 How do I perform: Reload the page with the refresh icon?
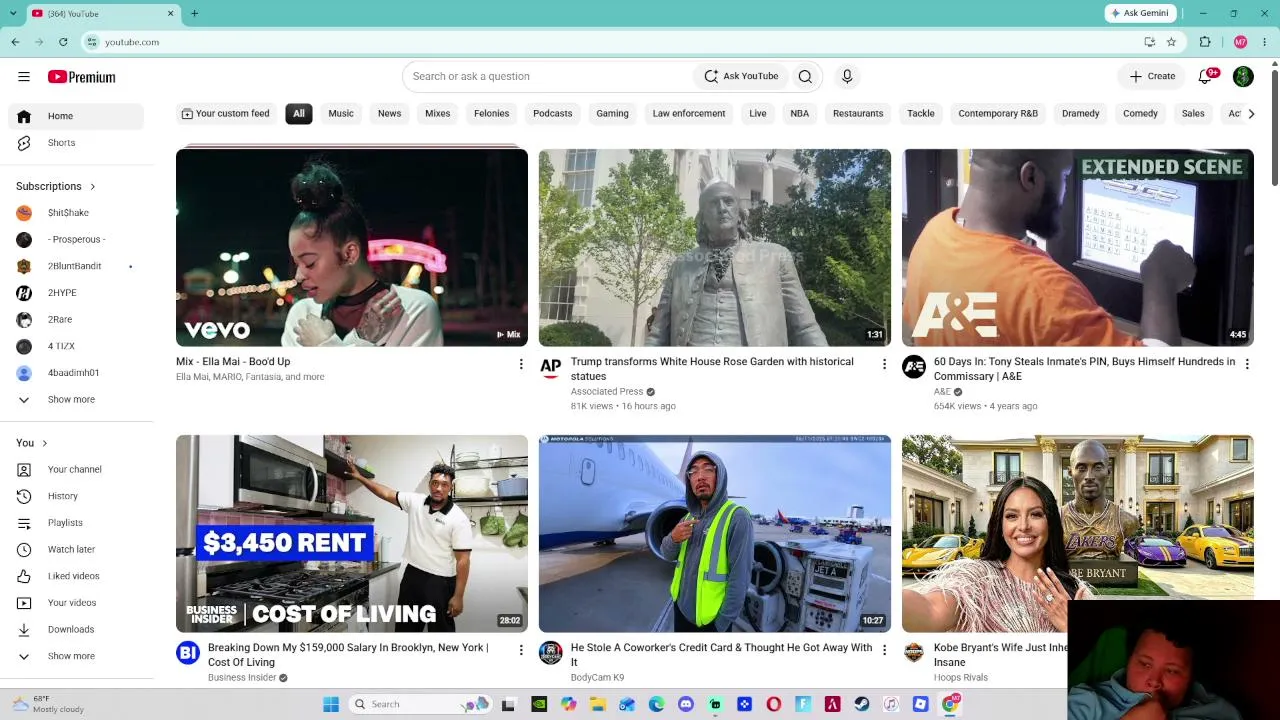pos(63,42)
